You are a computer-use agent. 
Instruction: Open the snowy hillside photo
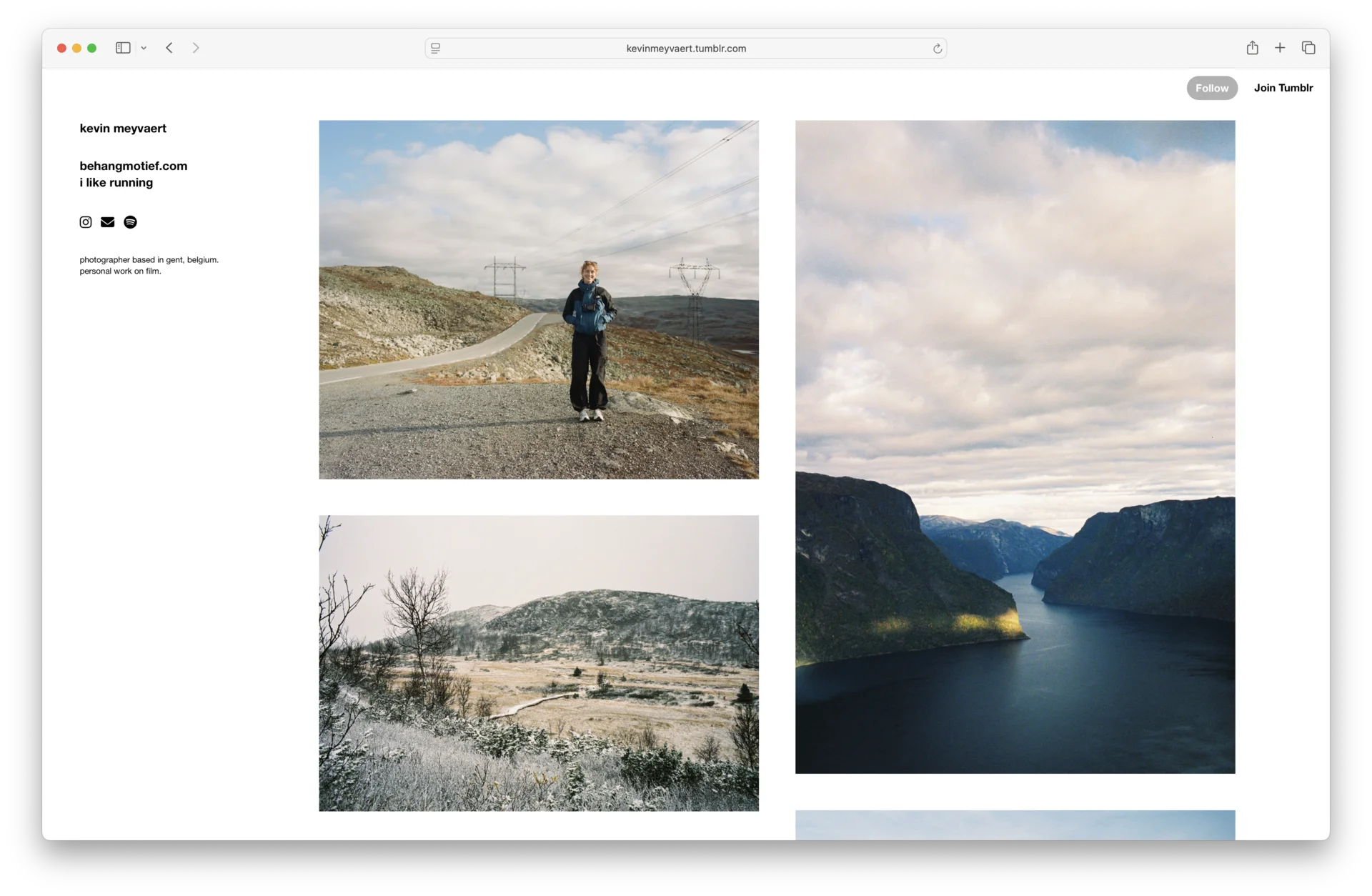click(538, 663)
